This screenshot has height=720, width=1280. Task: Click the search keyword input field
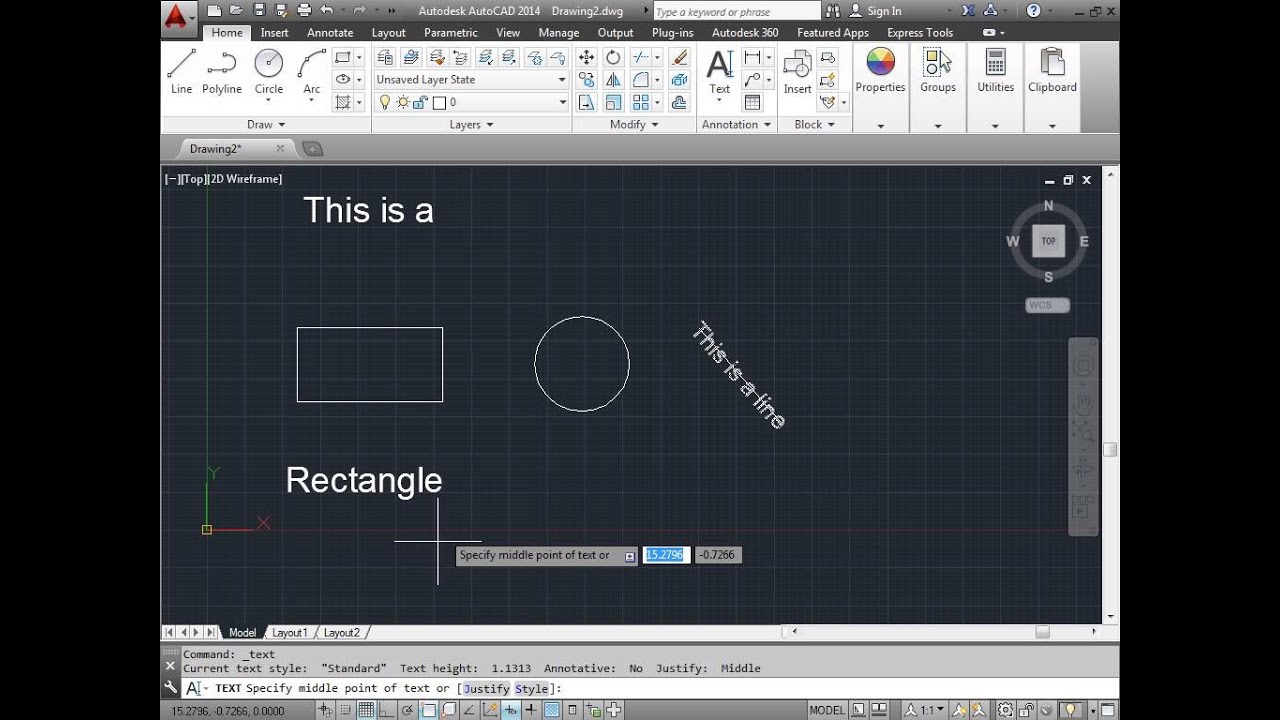point(736,11)
